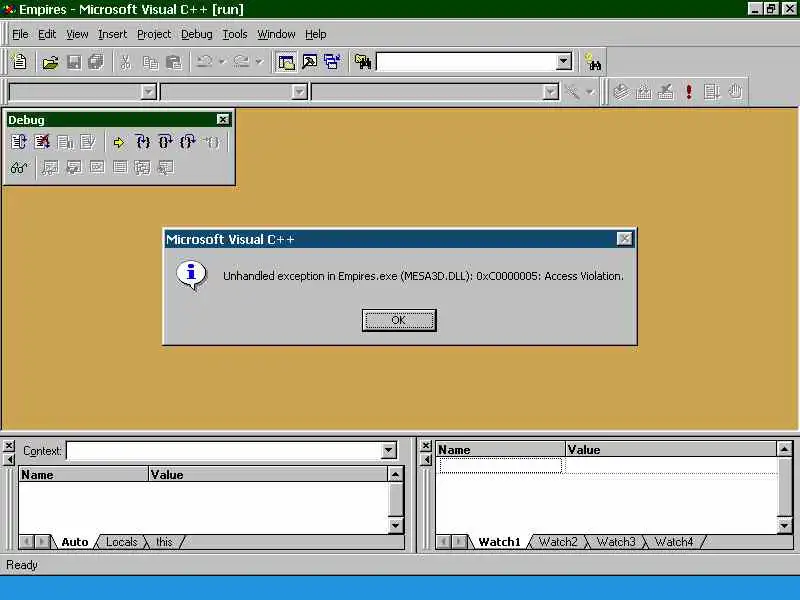Open the View menu

77,34
